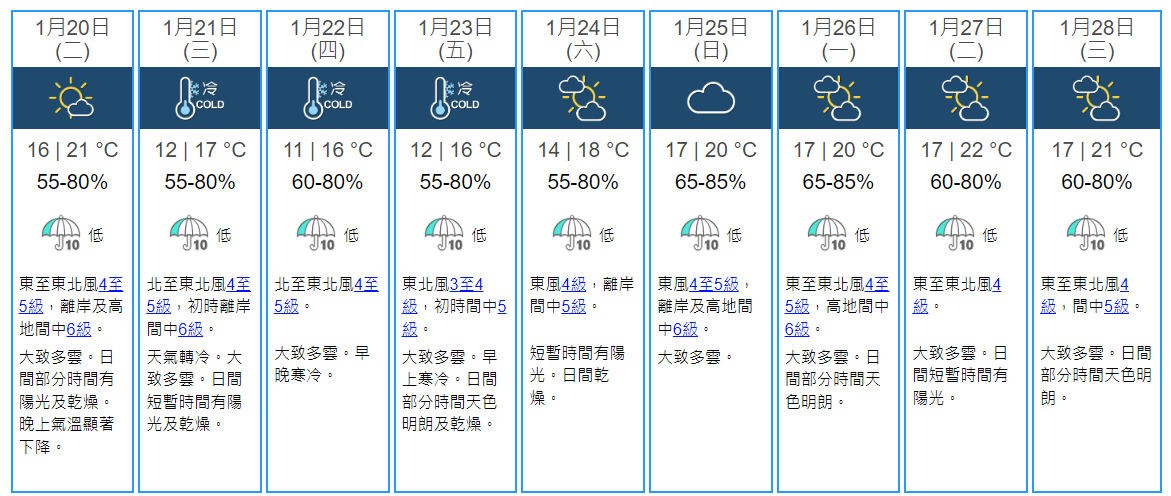Click the 17 | 20 °C temperature on January 26
The width and height of the screenshot is (1171, 496).
pyautogui.click(x=839, y=150)
